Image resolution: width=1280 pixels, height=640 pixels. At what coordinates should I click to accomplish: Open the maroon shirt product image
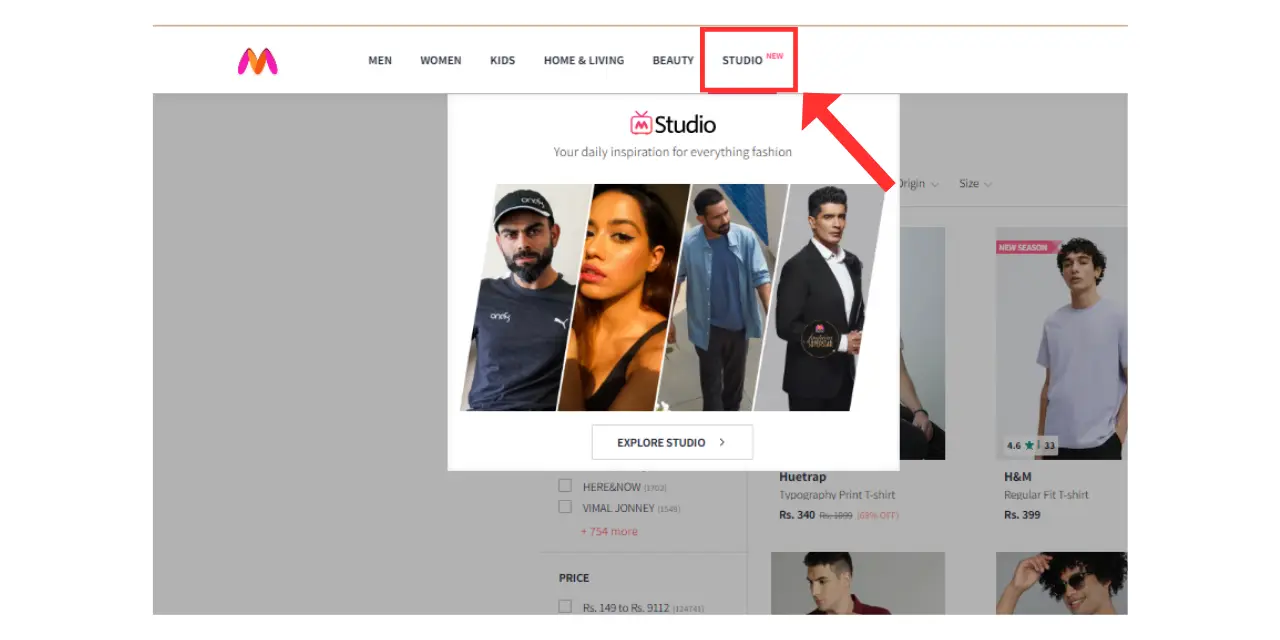click(x=858, y=583)
